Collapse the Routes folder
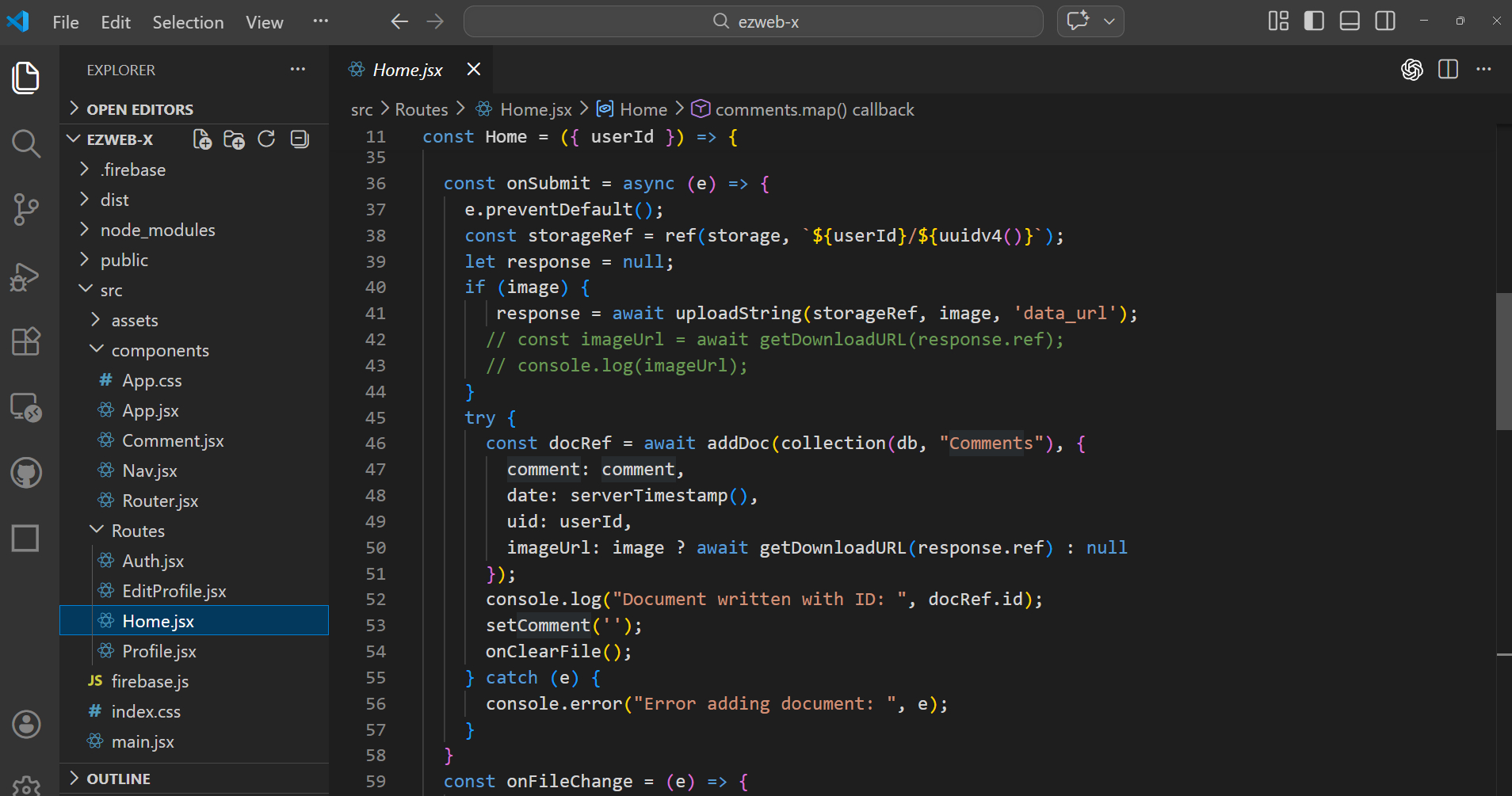Screen dimensions: 1512x796 [137, 531]
